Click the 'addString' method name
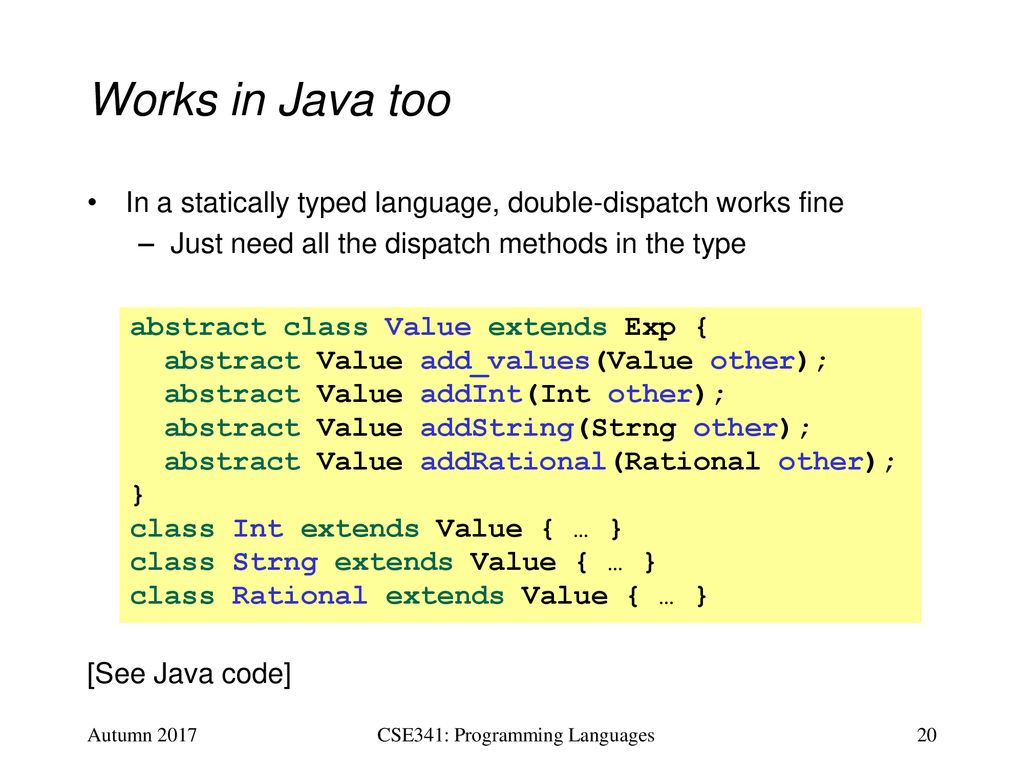1024x768 pixels. [x=496, y=429]
